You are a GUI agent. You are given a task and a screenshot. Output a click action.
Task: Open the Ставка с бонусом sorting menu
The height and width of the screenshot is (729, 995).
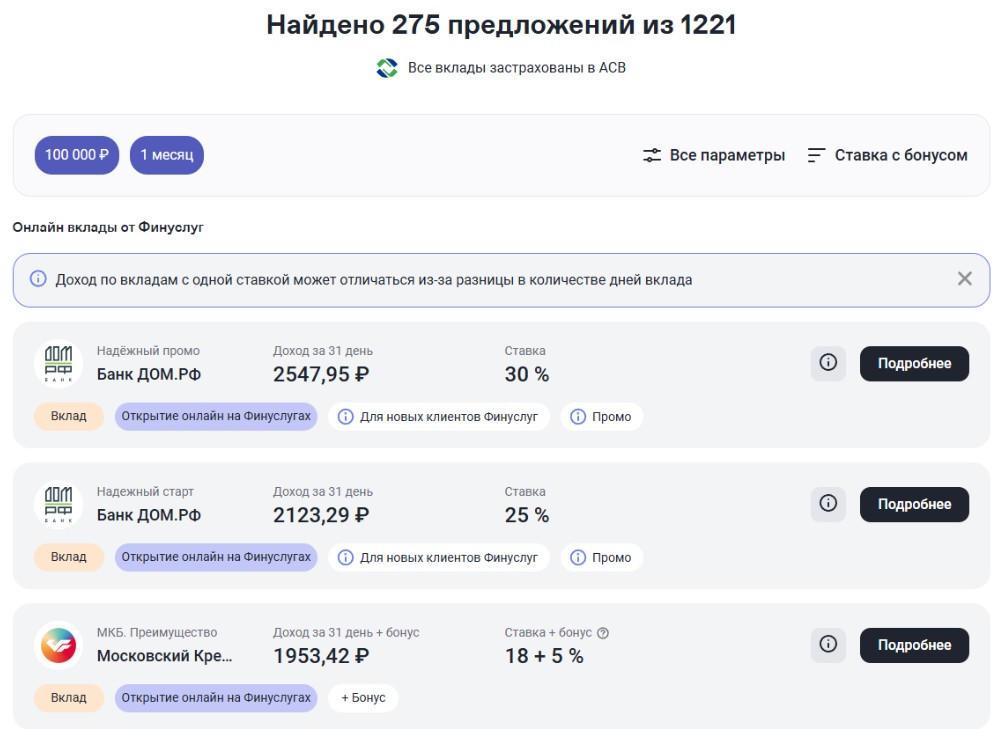(x=887, y=155)
